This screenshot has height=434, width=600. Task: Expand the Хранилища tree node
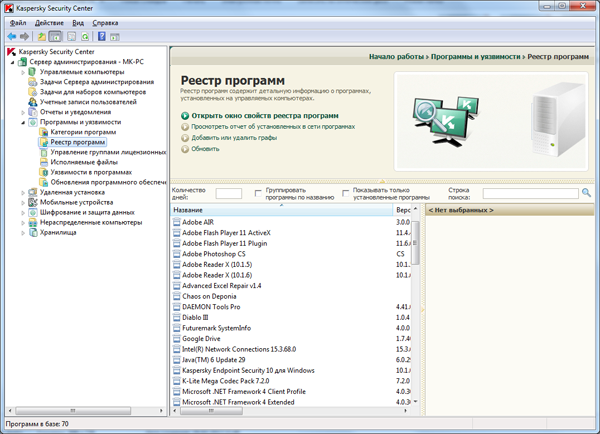[22, 232]
